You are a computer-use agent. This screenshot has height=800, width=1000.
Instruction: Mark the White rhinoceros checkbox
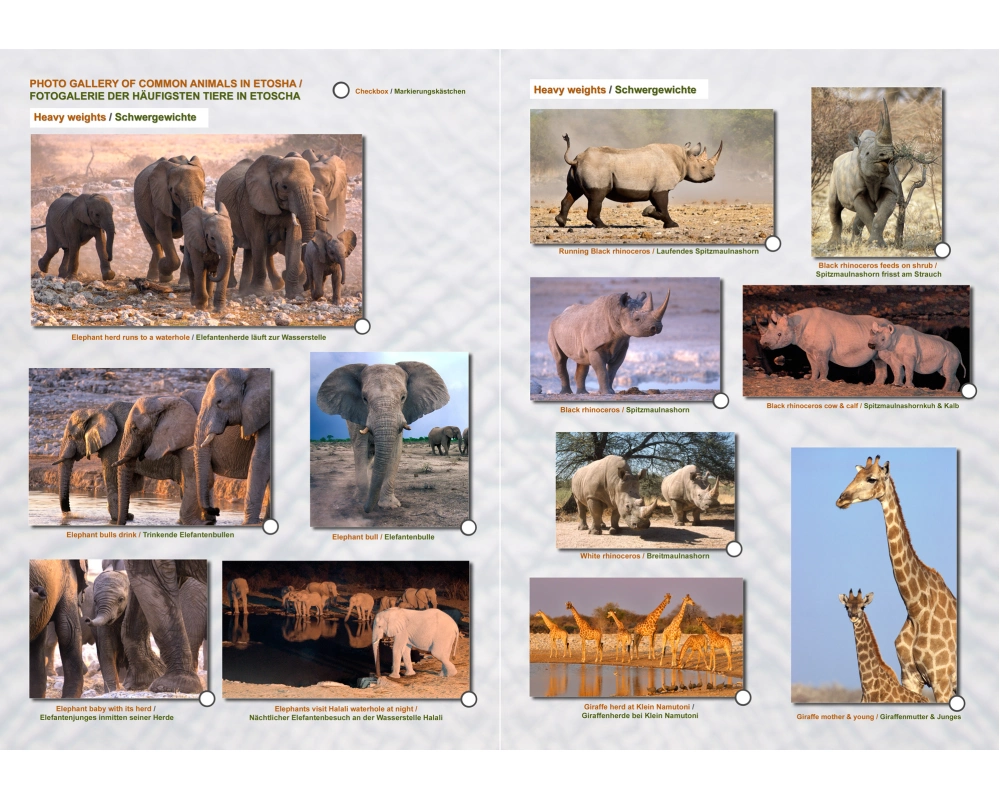tap(734, 549)
